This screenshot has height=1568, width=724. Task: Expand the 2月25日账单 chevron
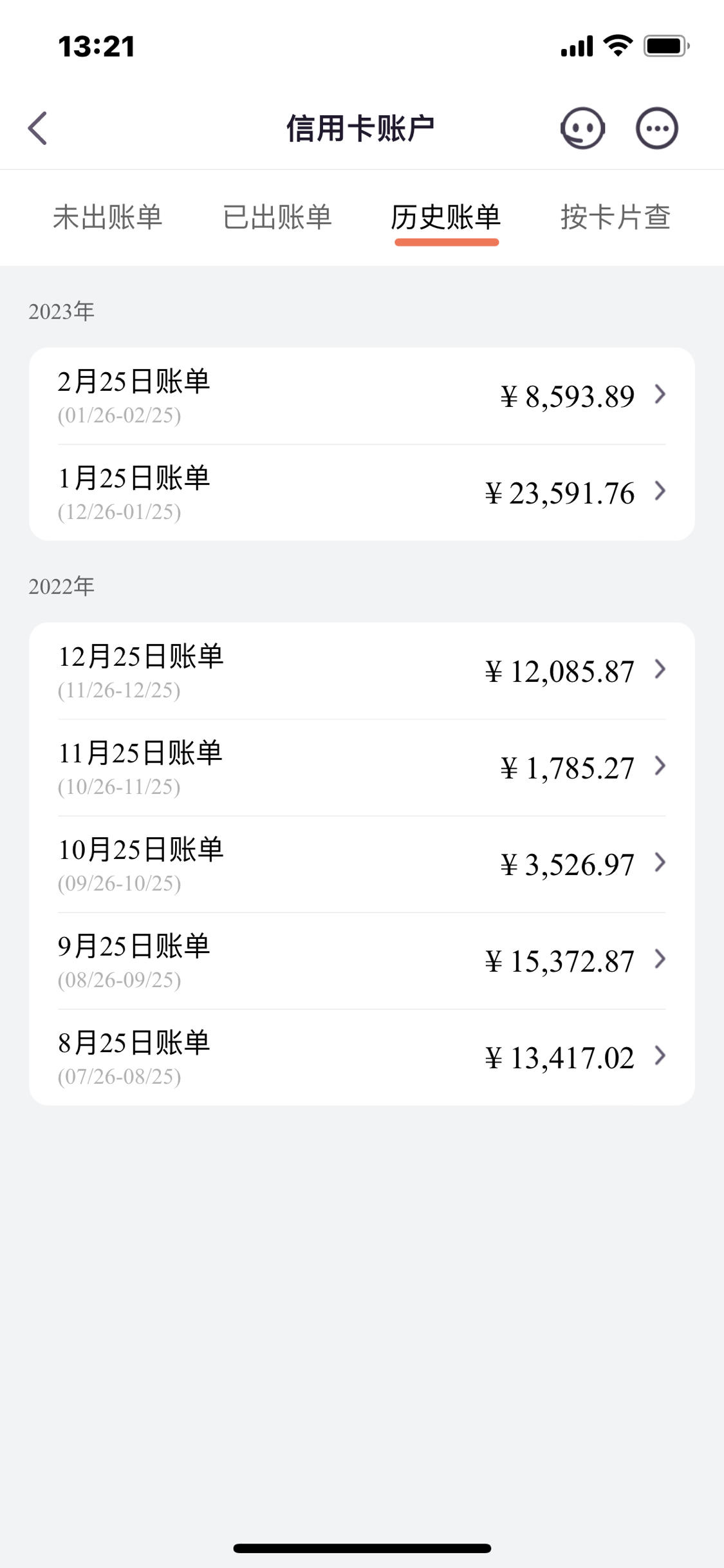[x=660, y=394]
